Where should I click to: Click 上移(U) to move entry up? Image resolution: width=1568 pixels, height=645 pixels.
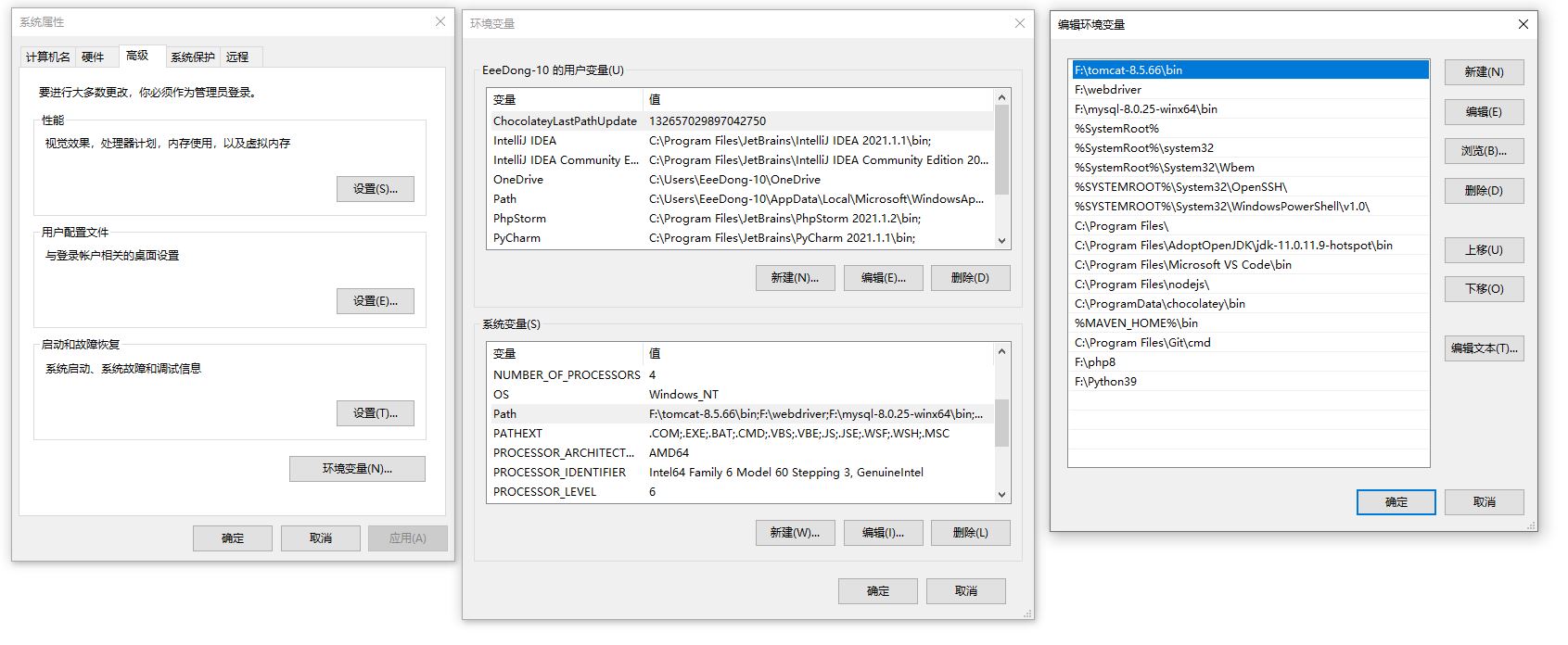point(1484,250)
